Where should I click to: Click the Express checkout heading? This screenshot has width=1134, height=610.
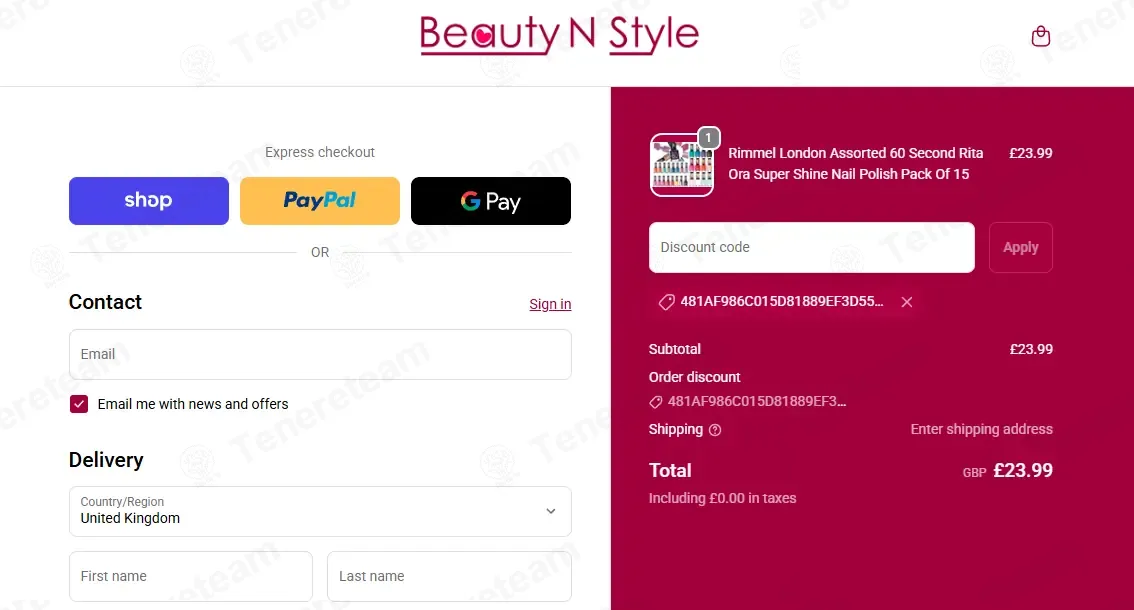[x=320, y=152]
